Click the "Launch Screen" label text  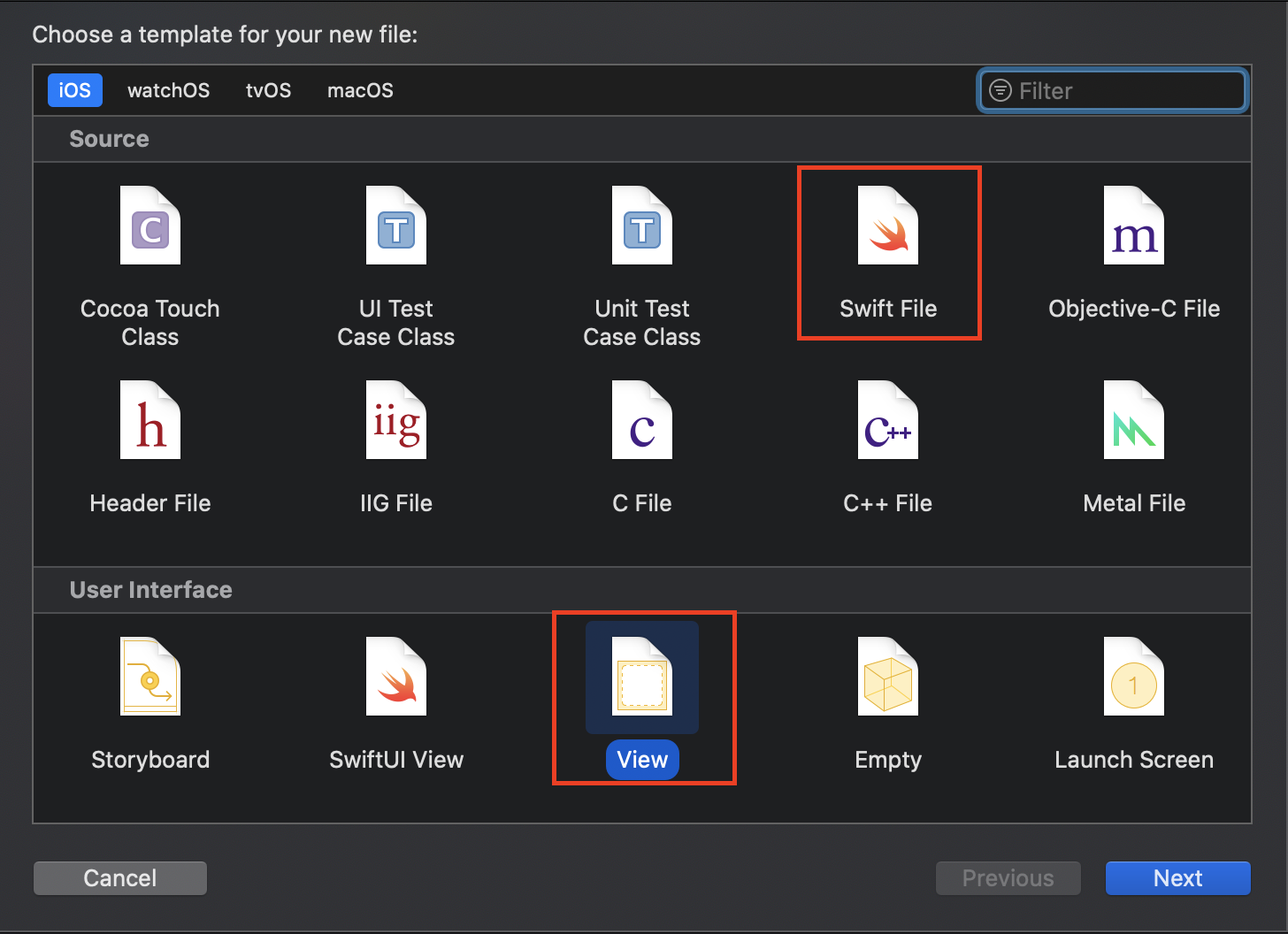click(x=1134, y=760)
